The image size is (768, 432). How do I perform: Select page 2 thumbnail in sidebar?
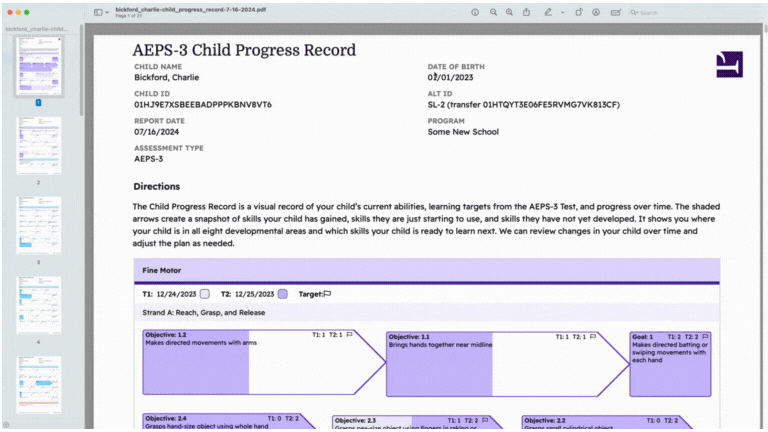click(x=38, y=146)
